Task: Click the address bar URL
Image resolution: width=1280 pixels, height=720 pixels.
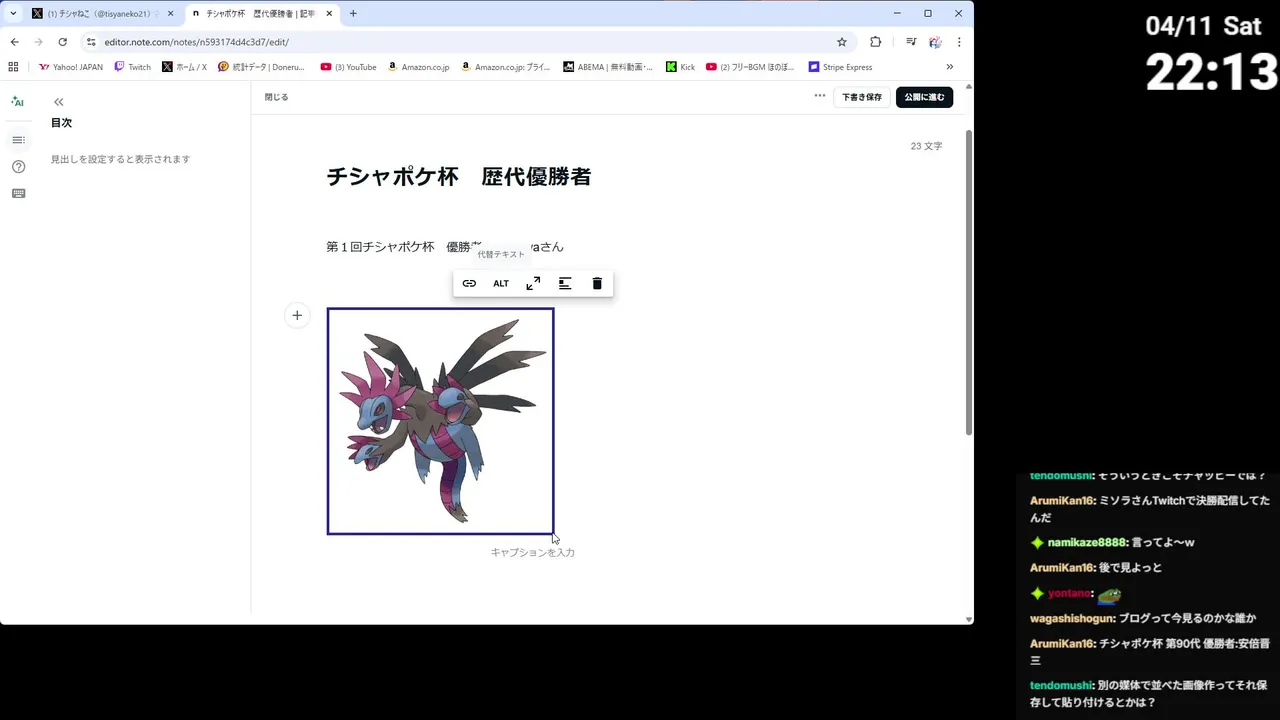Action: tap(196, 42)
